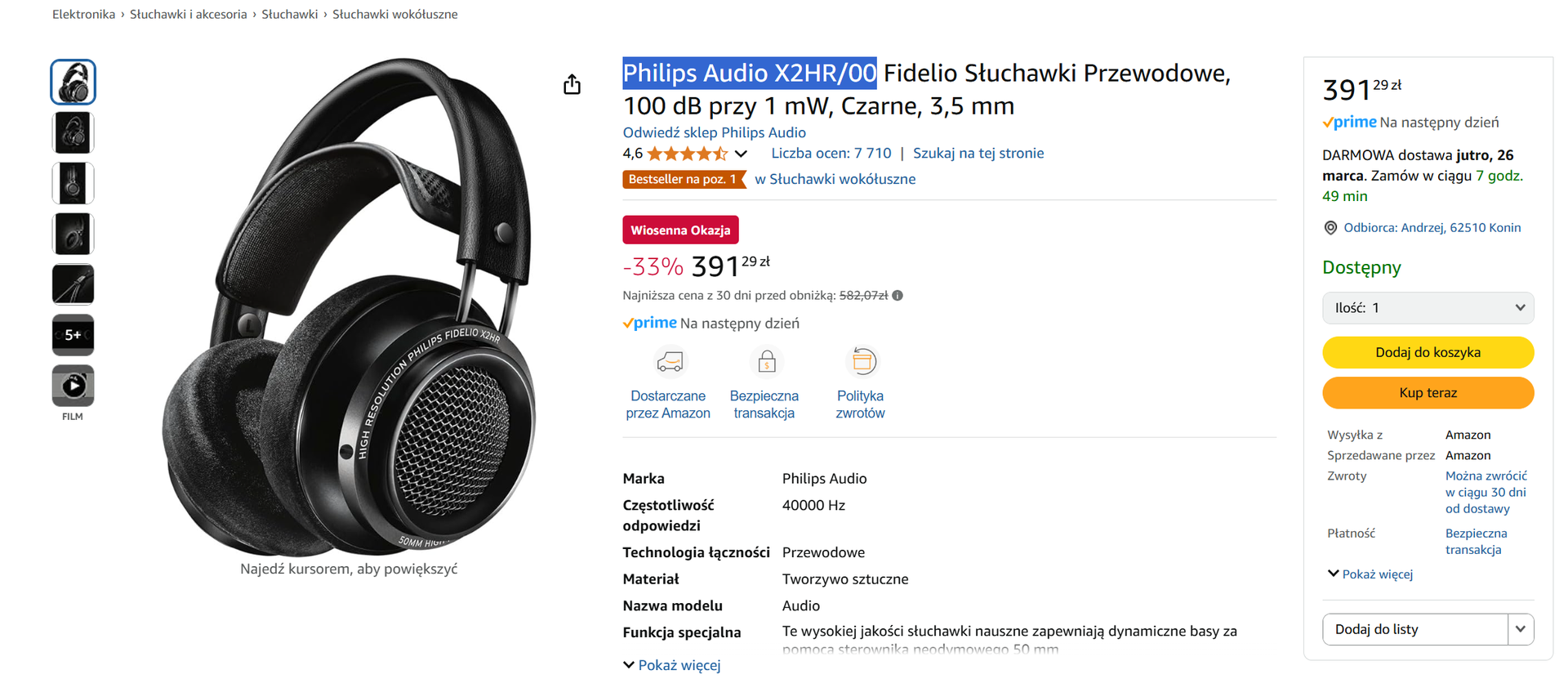Click the share icon near product title
Image resolution: width=1568 pixels, height=679 pixels.
(x=572, y=84)
